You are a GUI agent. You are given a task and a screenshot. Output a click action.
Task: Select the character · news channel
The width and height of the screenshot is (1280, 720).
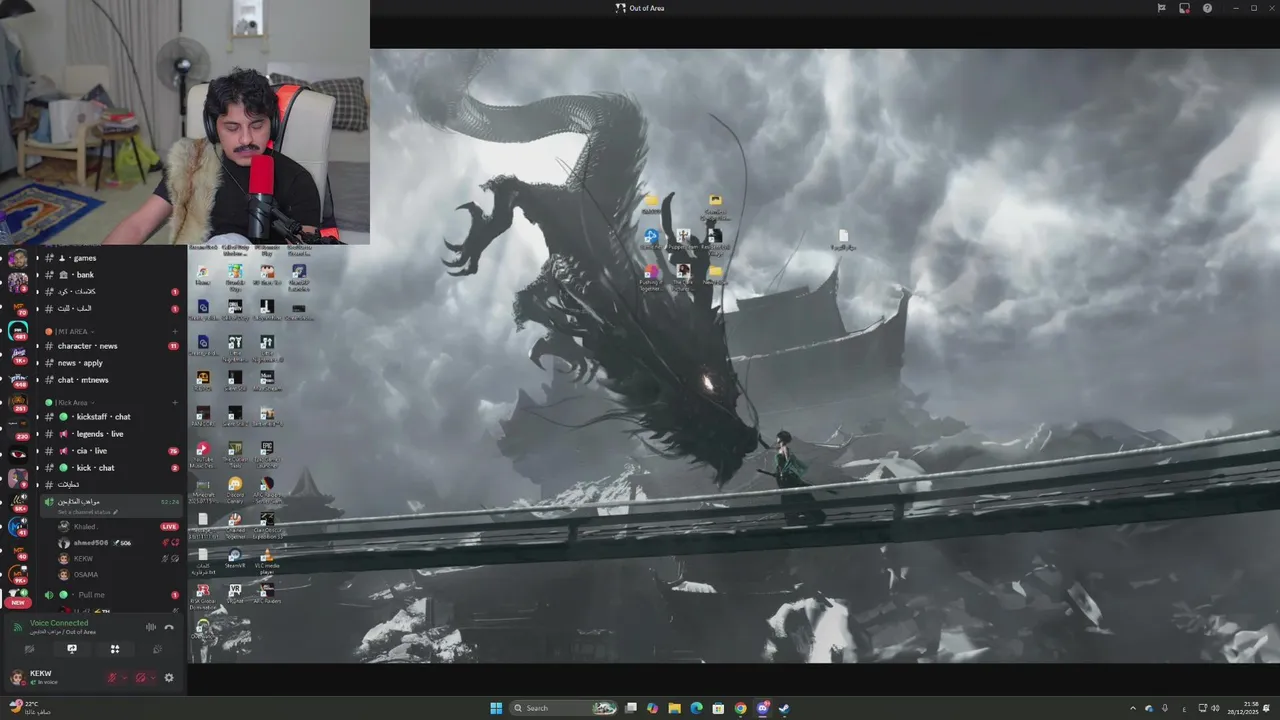110,346
